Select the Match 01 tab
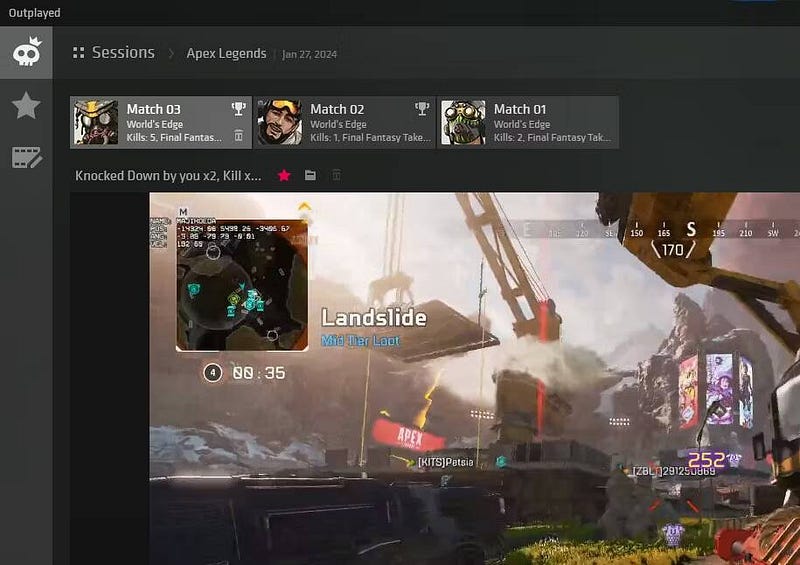This screenshot has height=565, width=800. pos(528,122)
